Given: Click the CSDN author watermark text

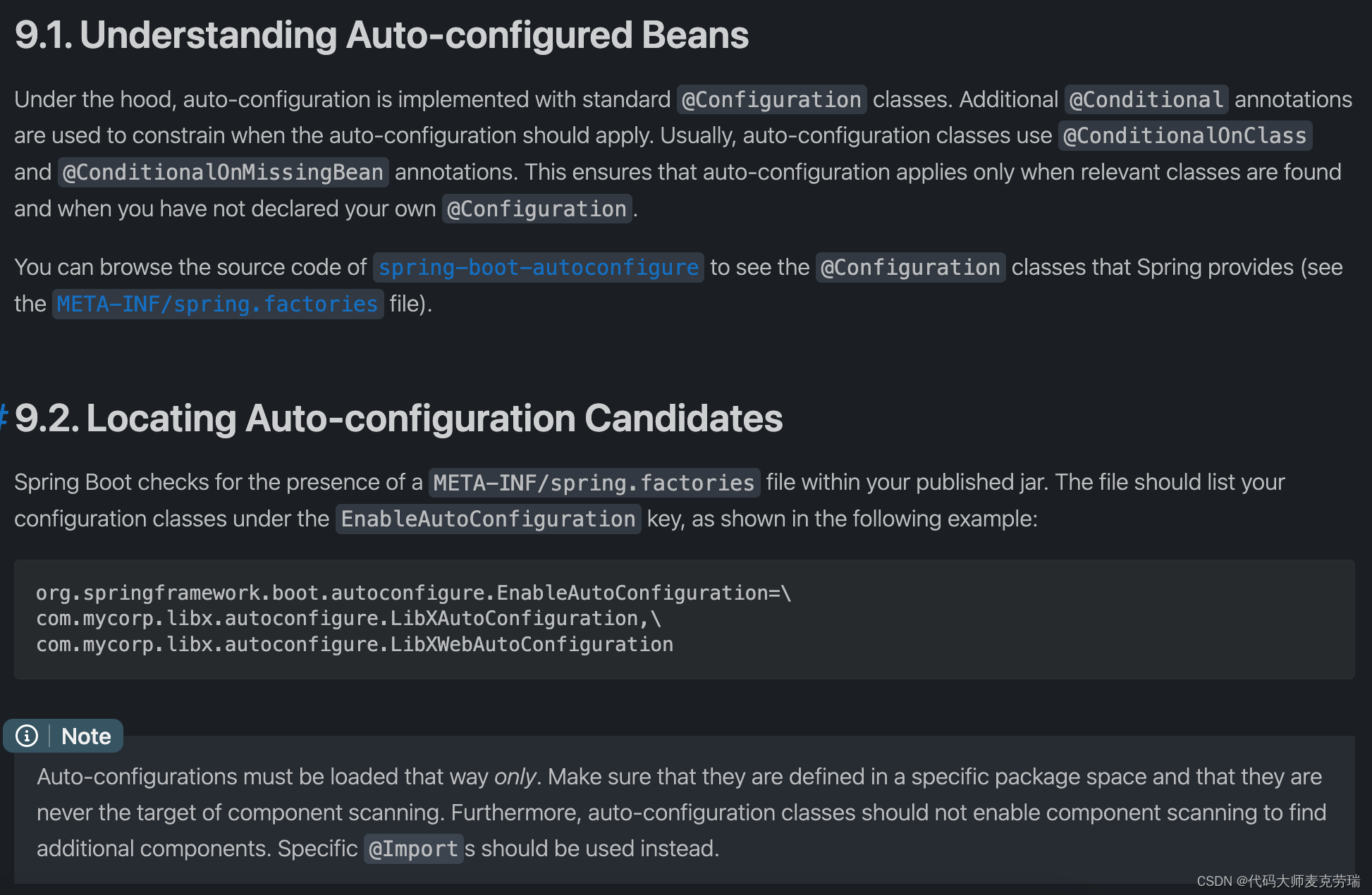Looking at the screenshot, I should coord(1278,881).
